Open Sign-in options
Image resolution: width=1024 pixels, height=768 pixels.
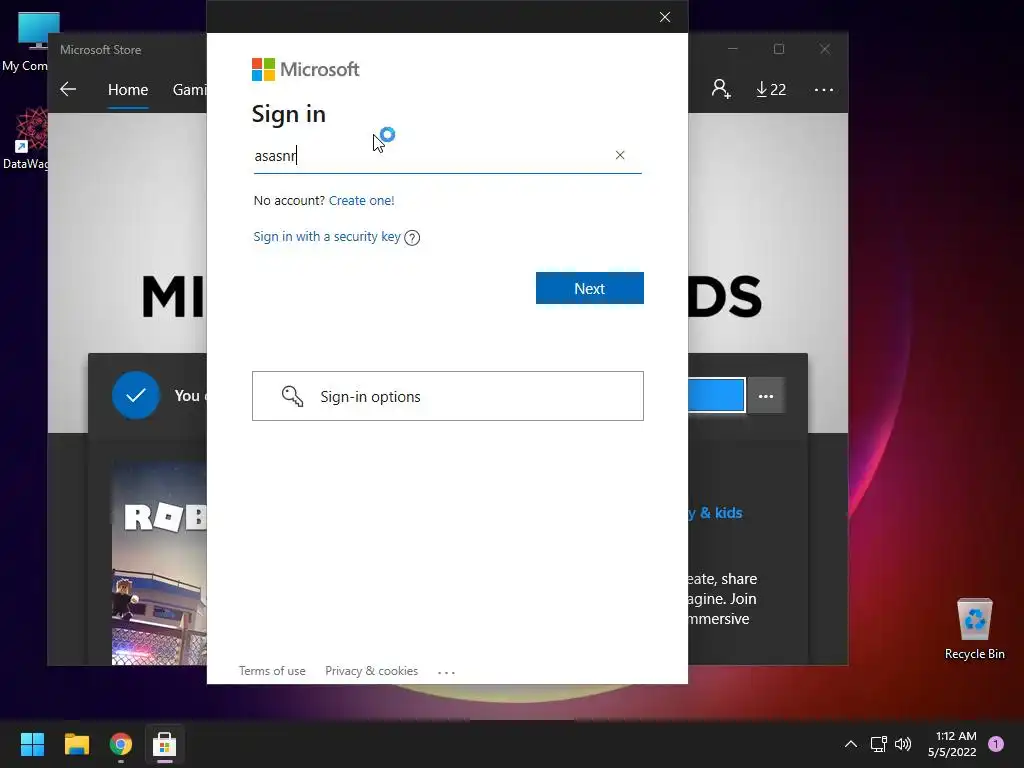(447, 396)
